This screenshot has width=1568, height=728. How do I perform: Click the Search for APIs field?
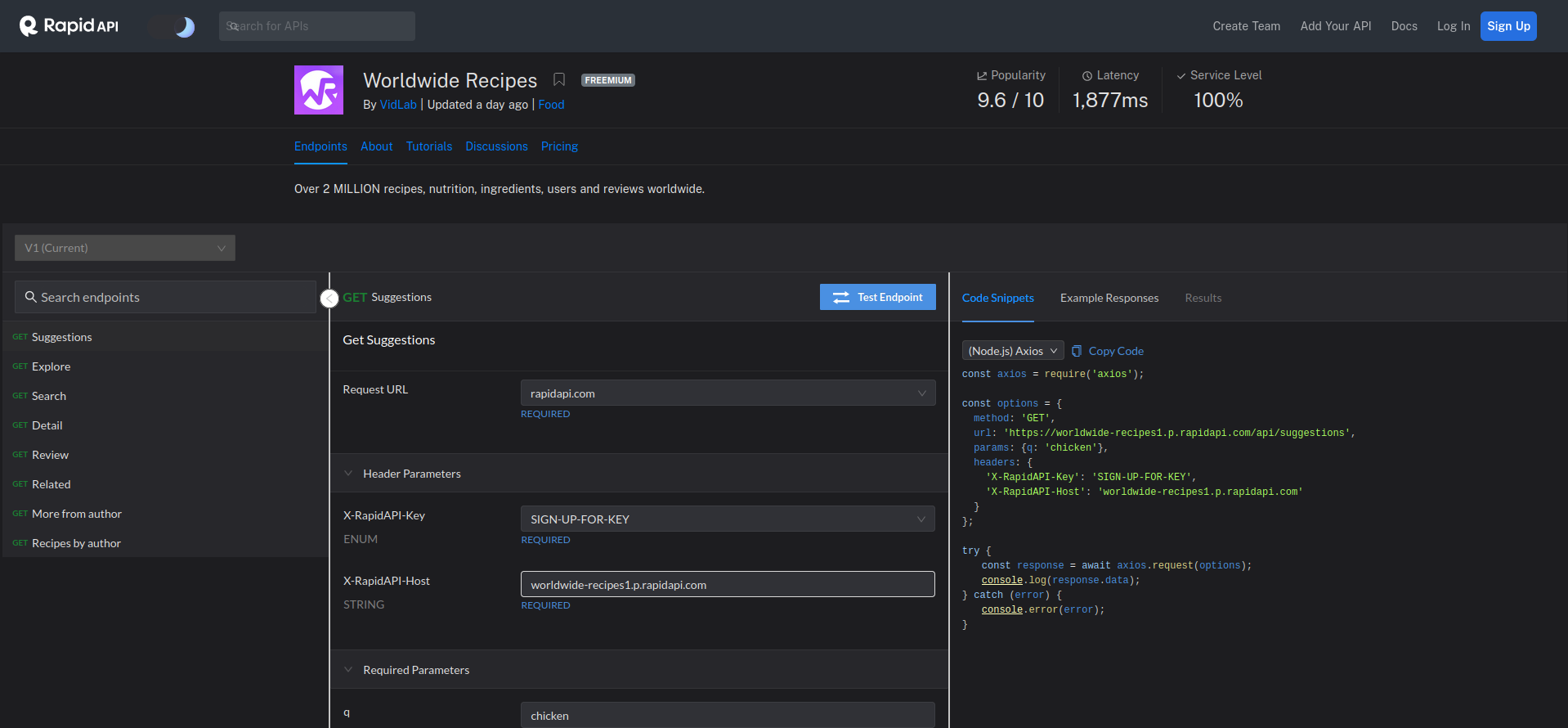pos(317,26)
